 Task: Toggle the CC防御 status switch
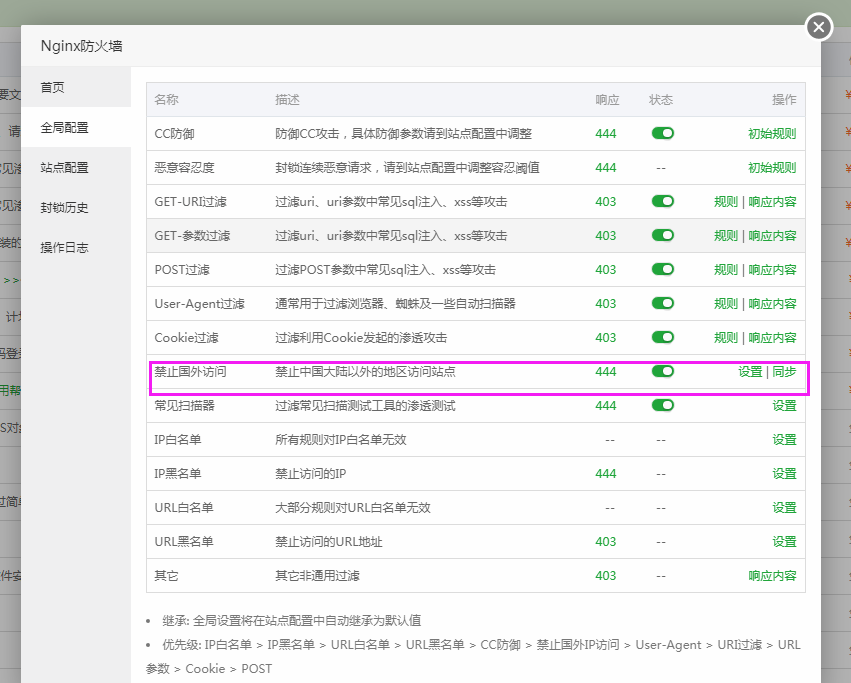click(x=663, y=134)
